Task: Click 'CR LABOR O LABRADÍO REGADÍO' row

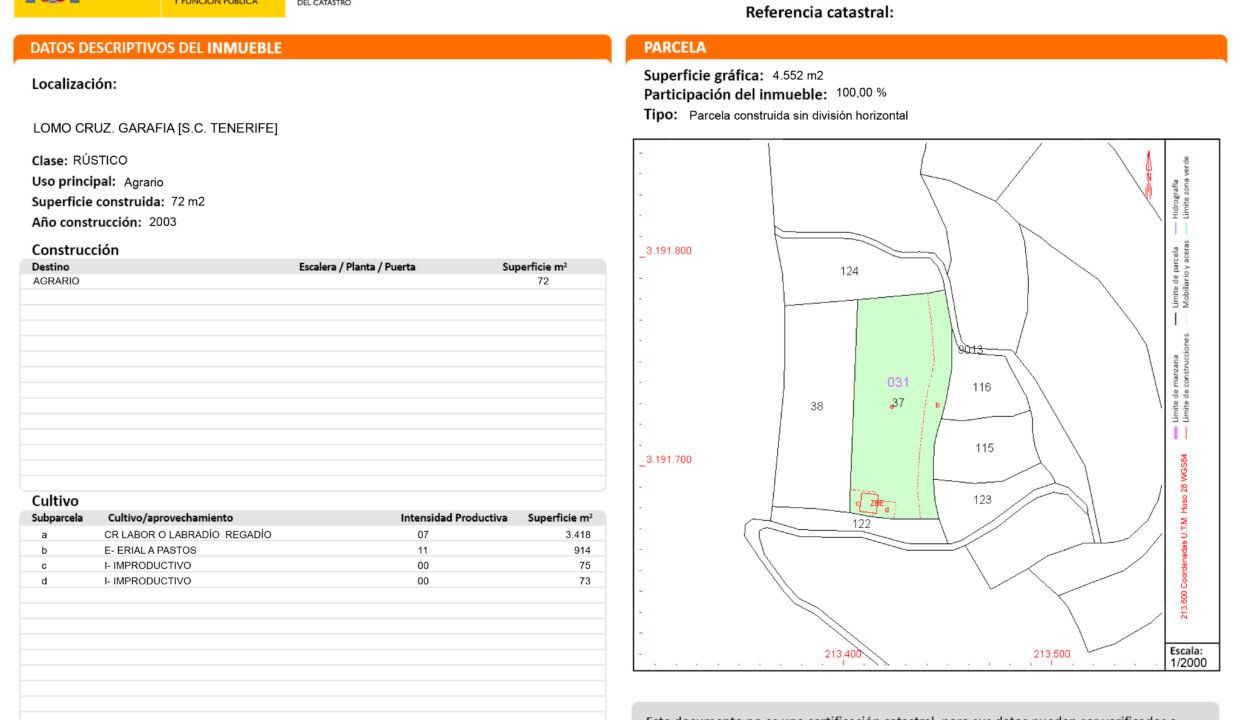Action: tap(313, 534)
